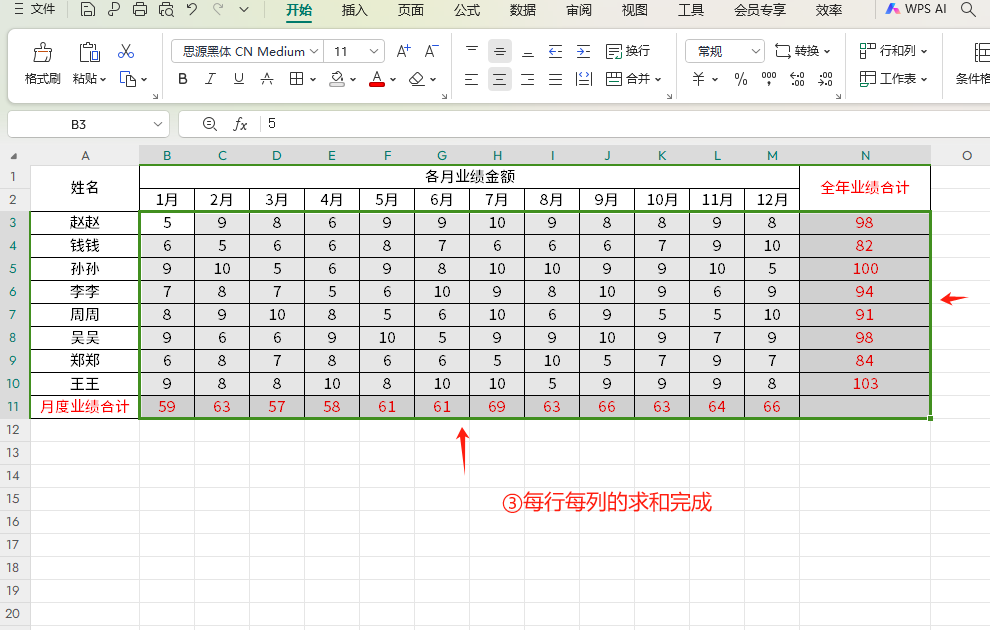Click the search magnifier icon at top right

[x=968, y=9]
